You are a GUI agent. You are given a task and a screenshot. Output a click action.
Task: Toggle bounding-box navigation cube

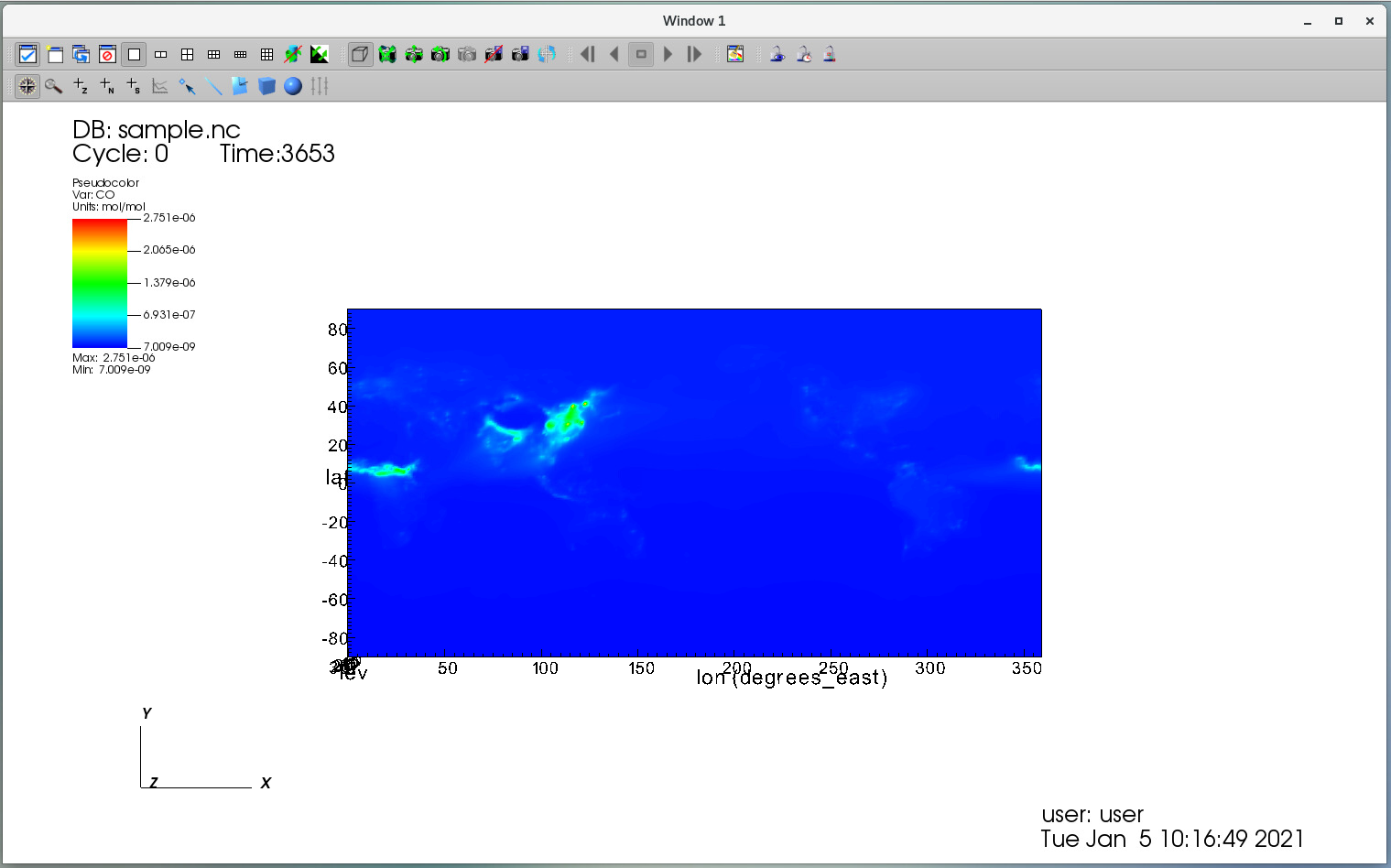tap(361, 55)
